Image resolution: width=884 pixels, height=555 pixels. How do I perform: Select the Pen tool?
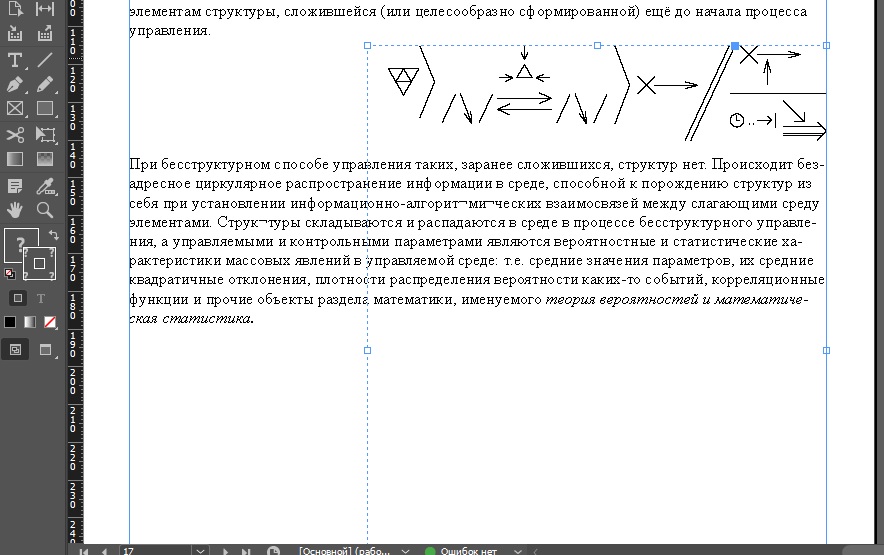(15, 84)
